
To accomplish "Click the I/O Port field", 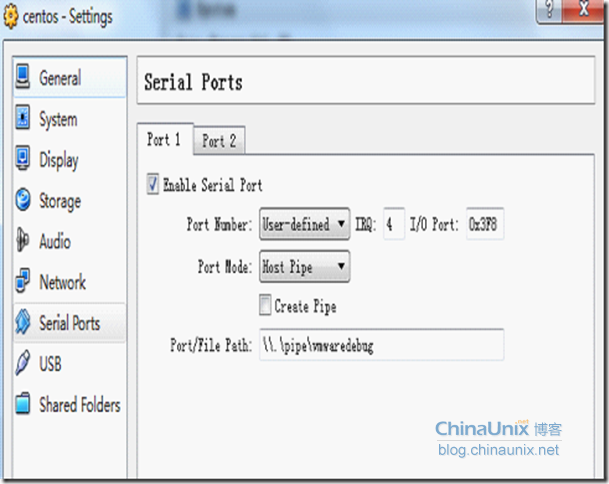I will (x=484, y=225).
